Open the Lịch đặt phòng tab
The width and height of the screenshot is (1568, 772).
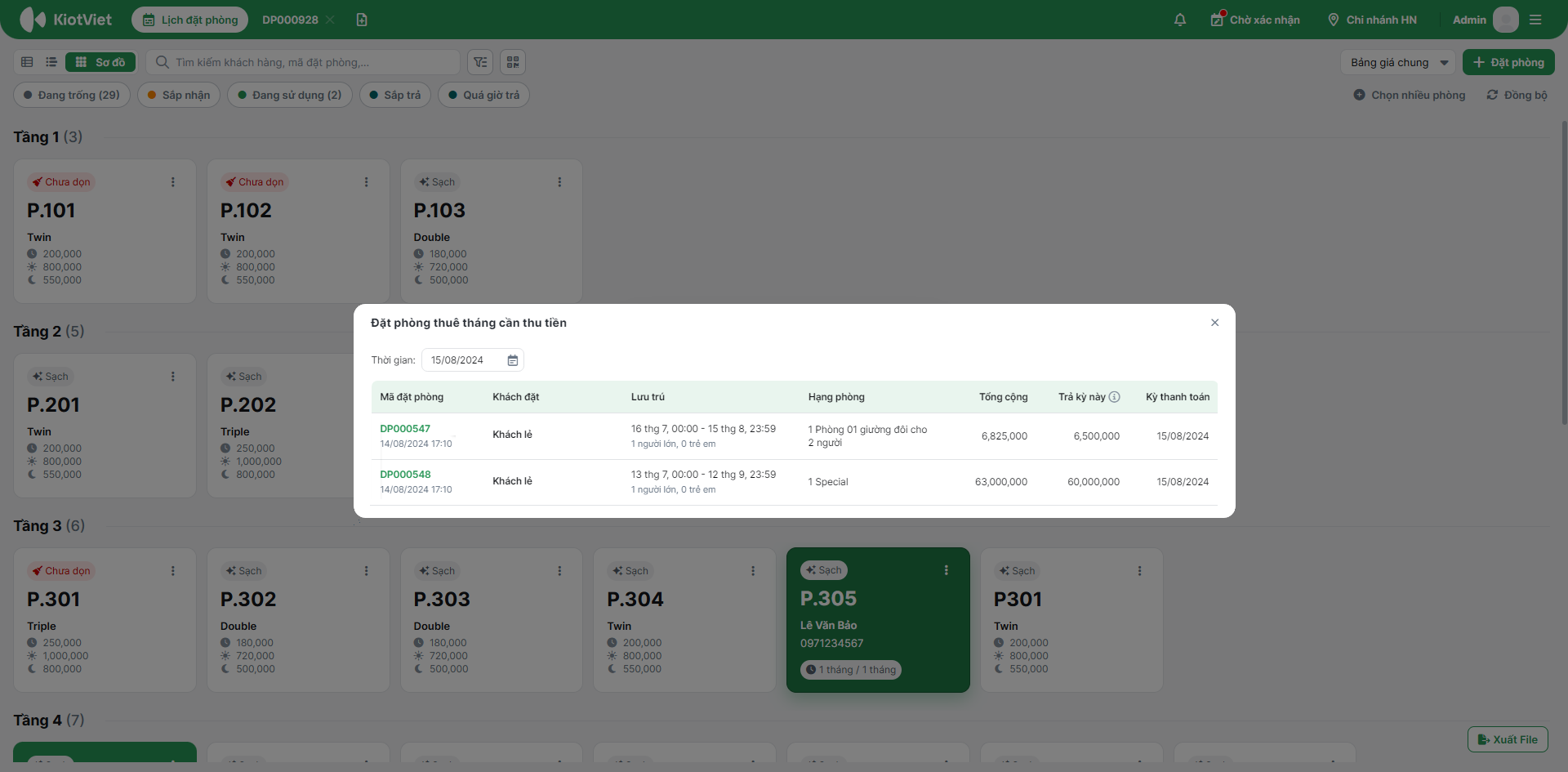coord(190,20)
